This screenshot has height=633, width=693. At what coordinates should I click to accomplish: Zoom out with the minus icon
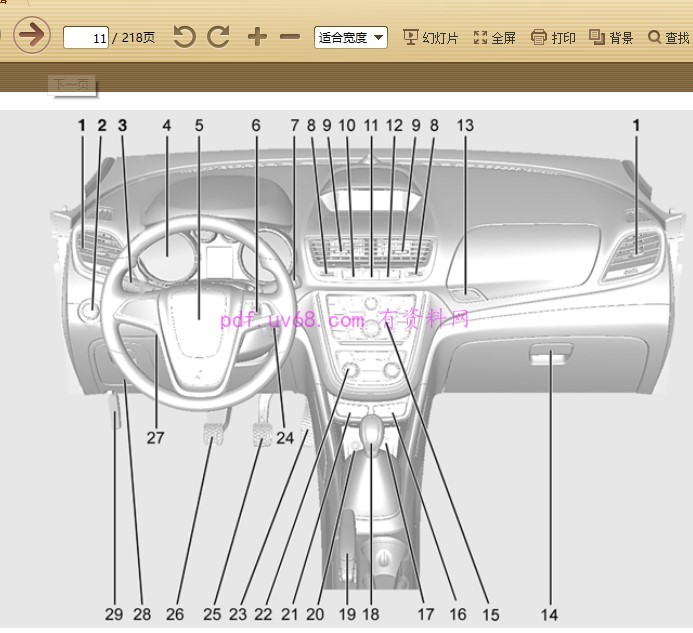pyautogui.click(x=290, y=37)
